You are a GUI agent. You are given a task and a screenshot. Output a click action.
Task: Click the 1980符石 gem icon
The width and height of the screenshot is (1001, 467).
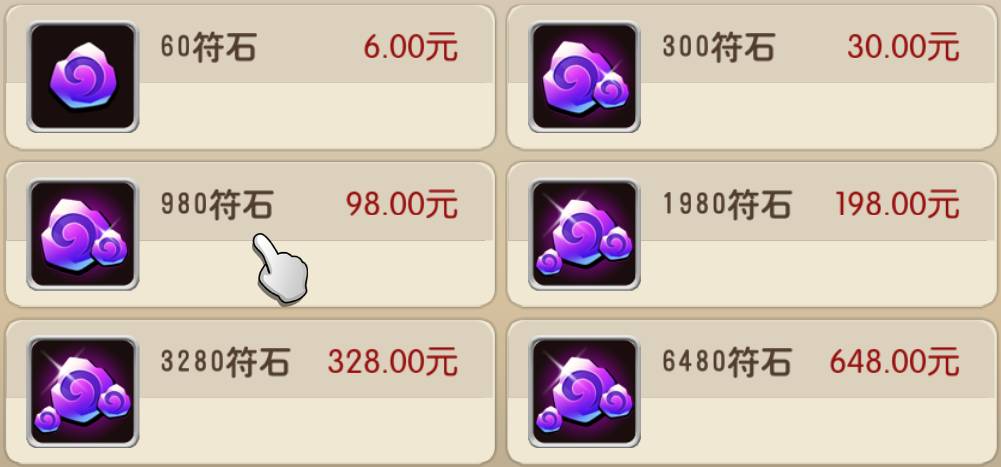point(584,235)
